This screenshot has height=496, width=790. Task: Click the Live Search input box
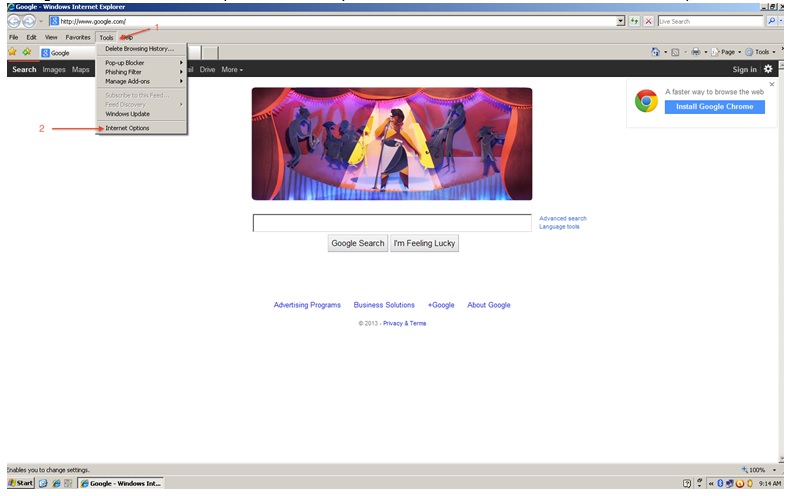click(x=710, y=21)
